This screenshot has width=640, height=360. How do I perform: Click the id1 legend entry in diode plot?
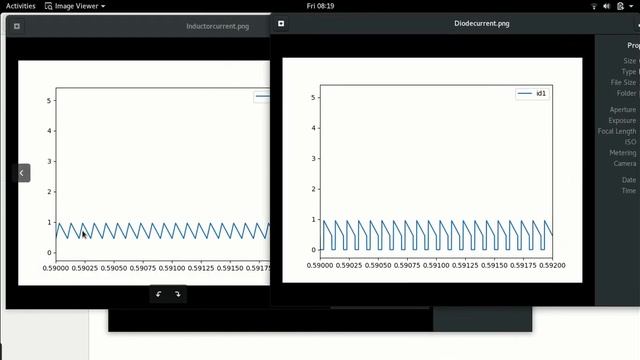tap(532, 93)
